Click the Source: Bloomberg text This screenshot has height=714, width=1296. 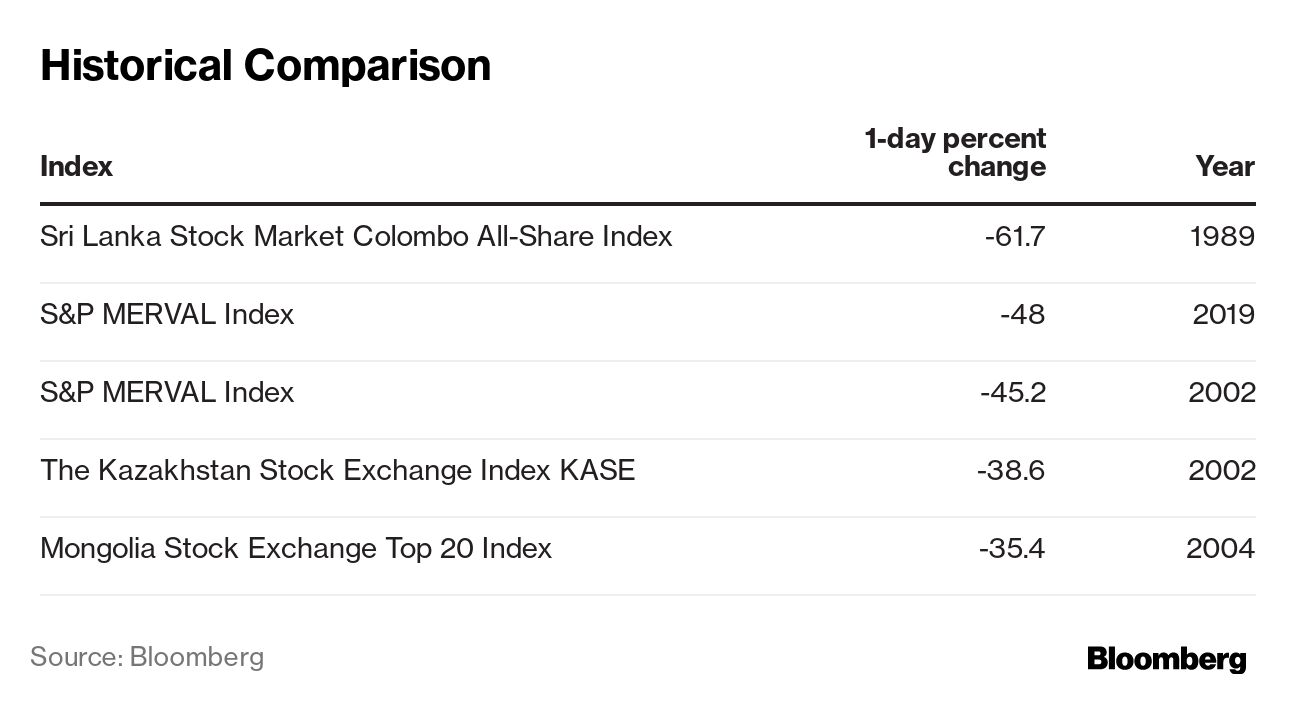[147, 657]
